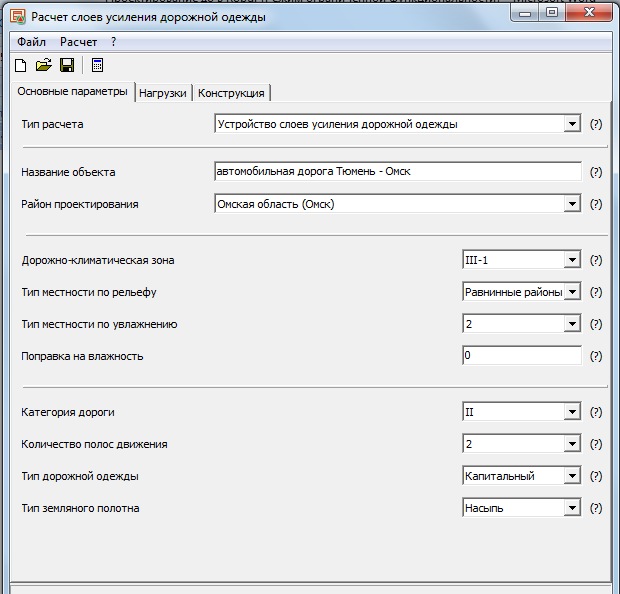Click the Calculate toolbar icon

point(97,65)
